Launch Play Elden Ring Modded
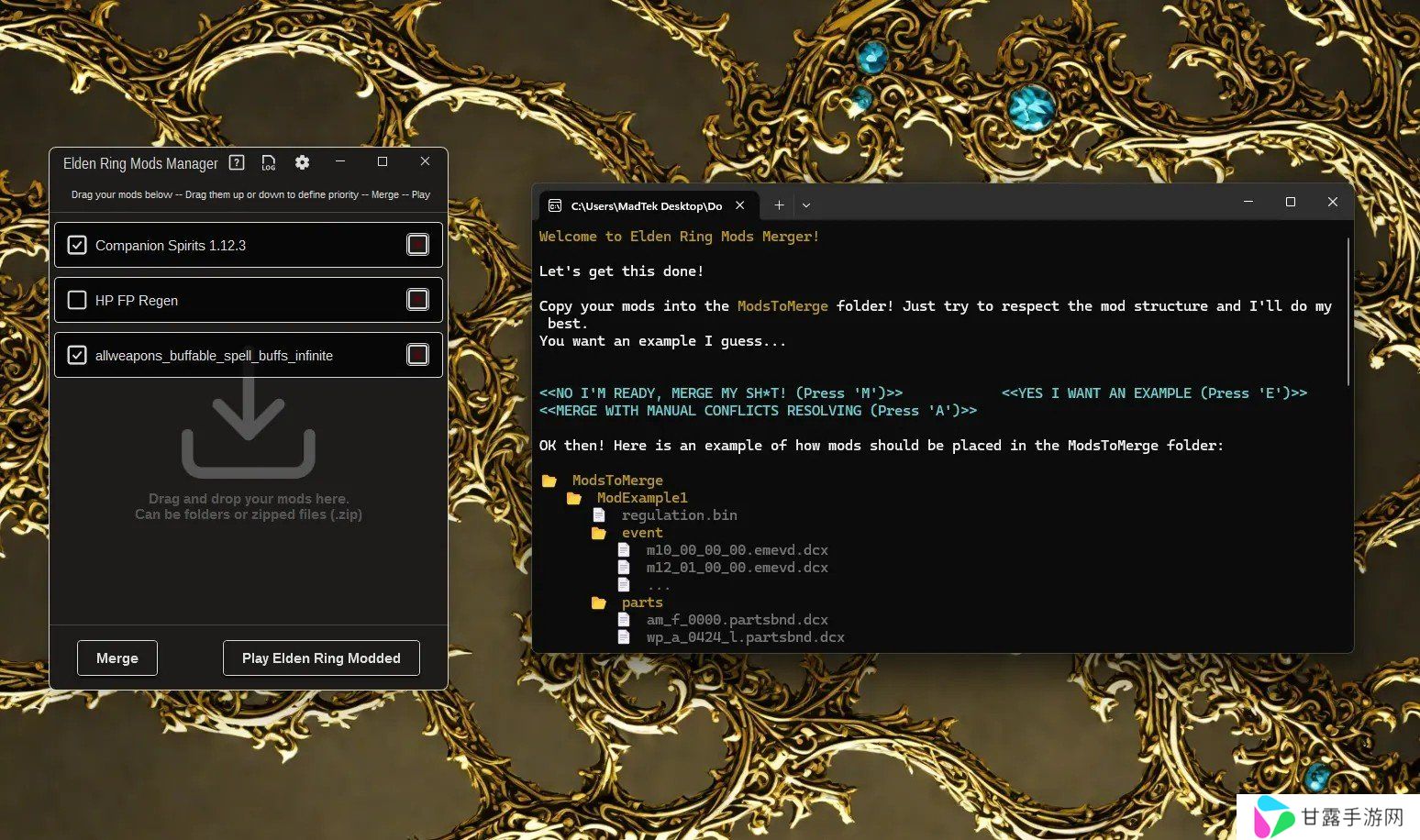 [x=321, y=658]
